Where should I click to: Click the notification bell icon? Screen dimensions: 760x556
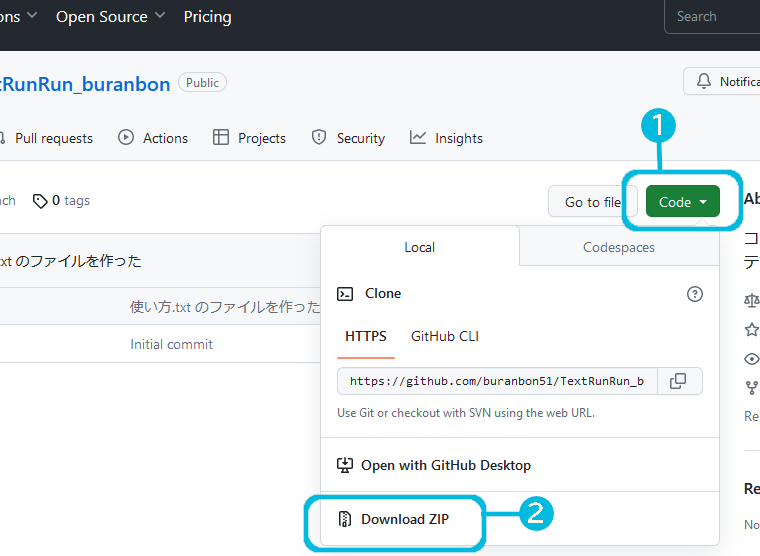tap(703, 82)
